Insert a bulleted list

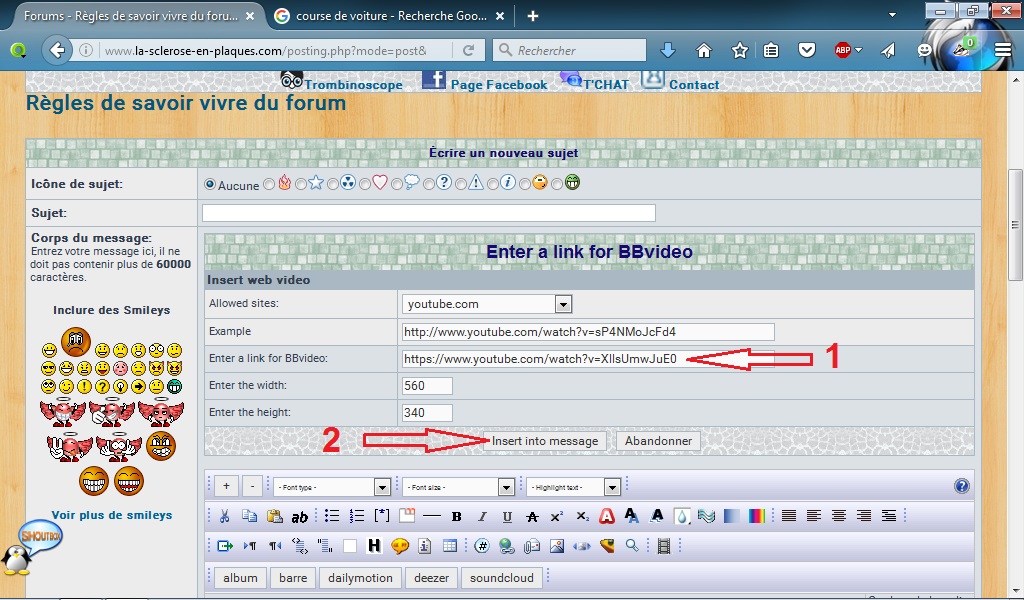point(332,516)
